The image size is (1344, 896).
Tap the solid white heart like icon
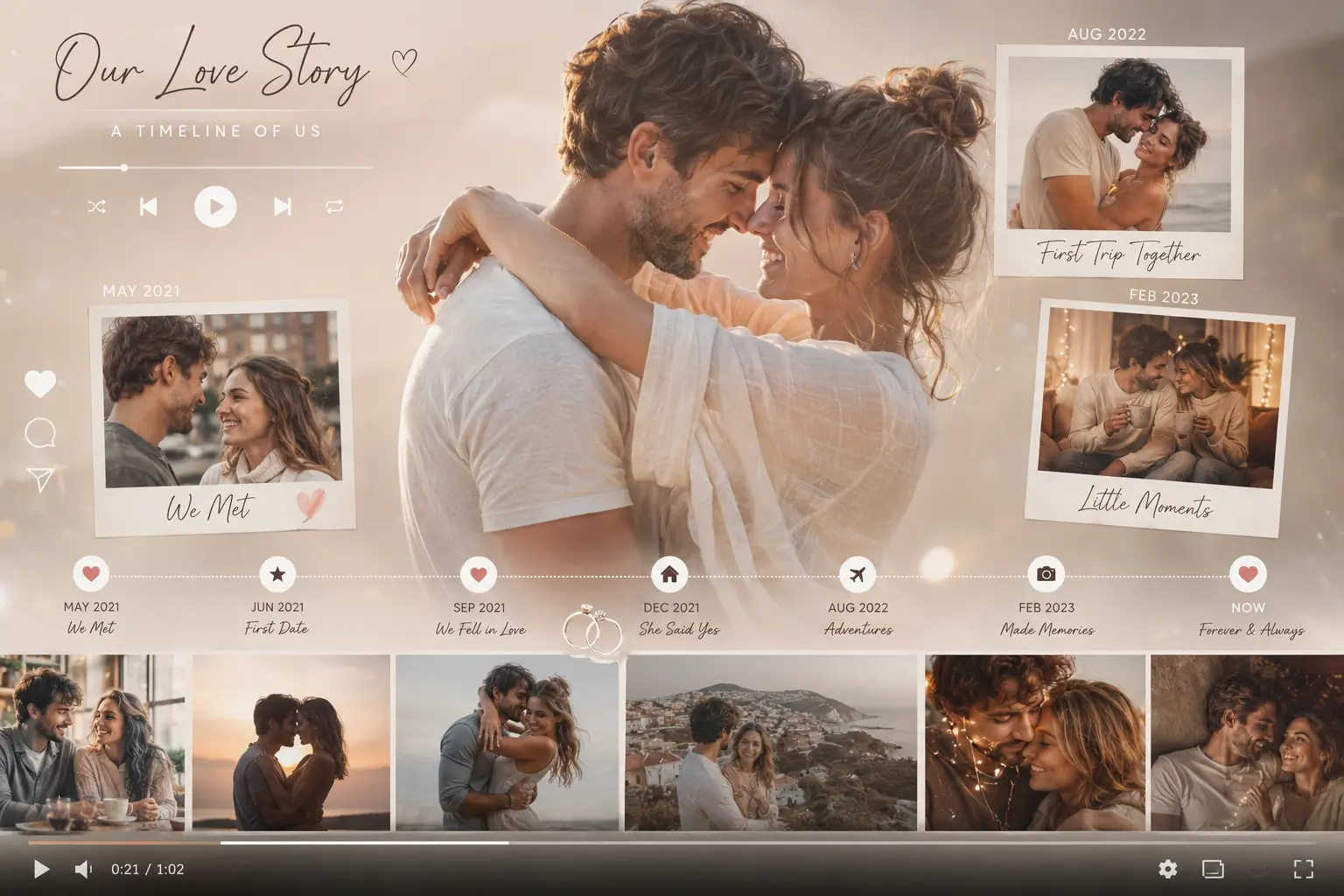(40, 383)
